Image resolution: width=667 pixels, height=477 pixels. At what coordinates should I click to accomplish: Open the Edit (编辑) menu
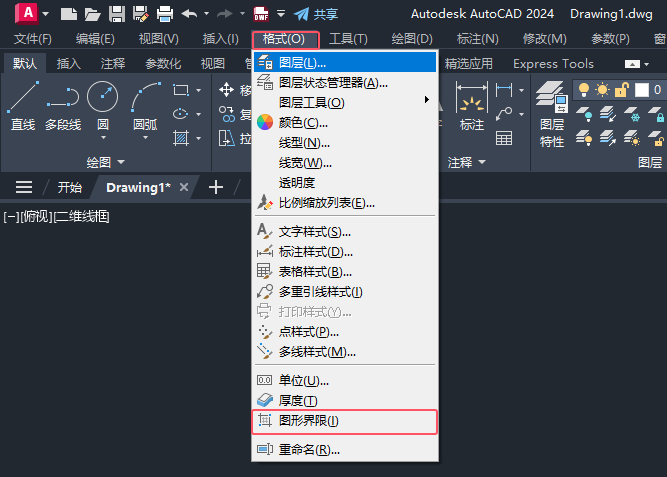[x=95, y=39]
